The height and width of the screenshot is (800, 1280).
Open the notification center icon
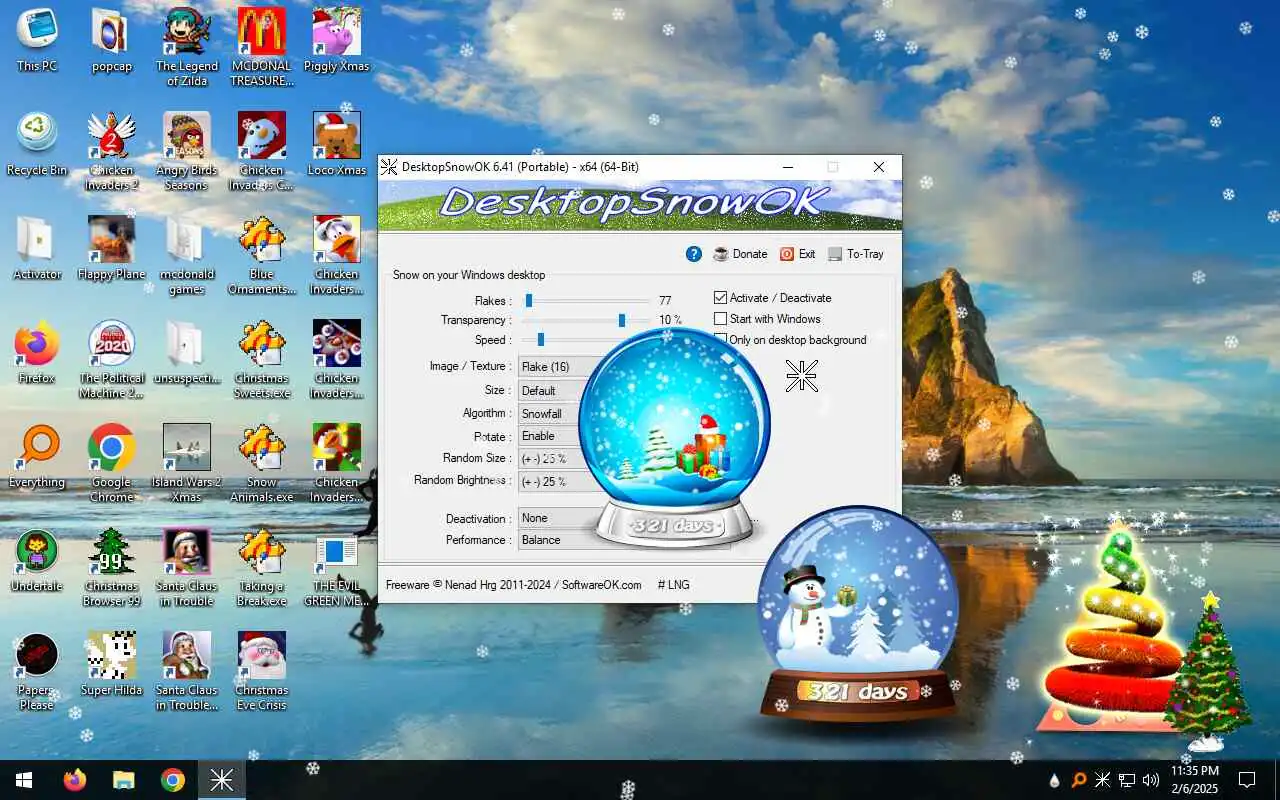(1247, 780)
